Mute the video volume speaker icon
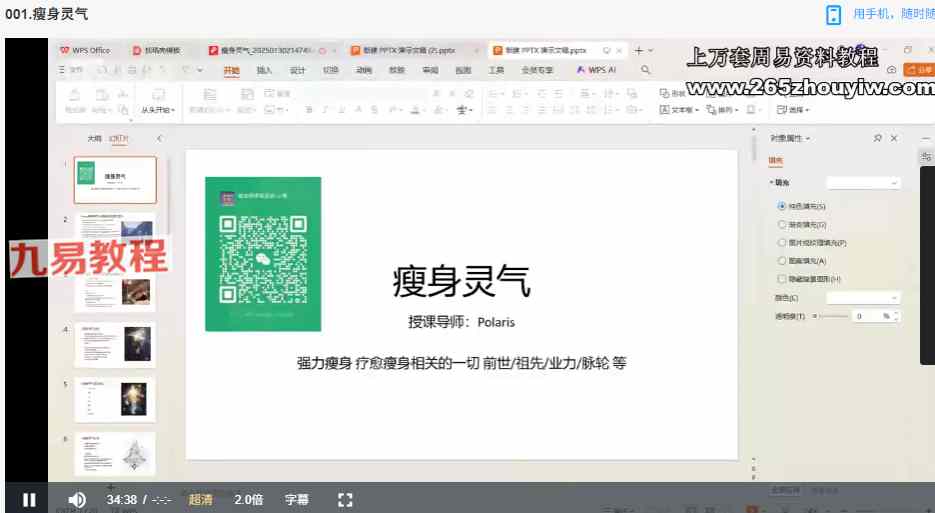 point(77,499)
